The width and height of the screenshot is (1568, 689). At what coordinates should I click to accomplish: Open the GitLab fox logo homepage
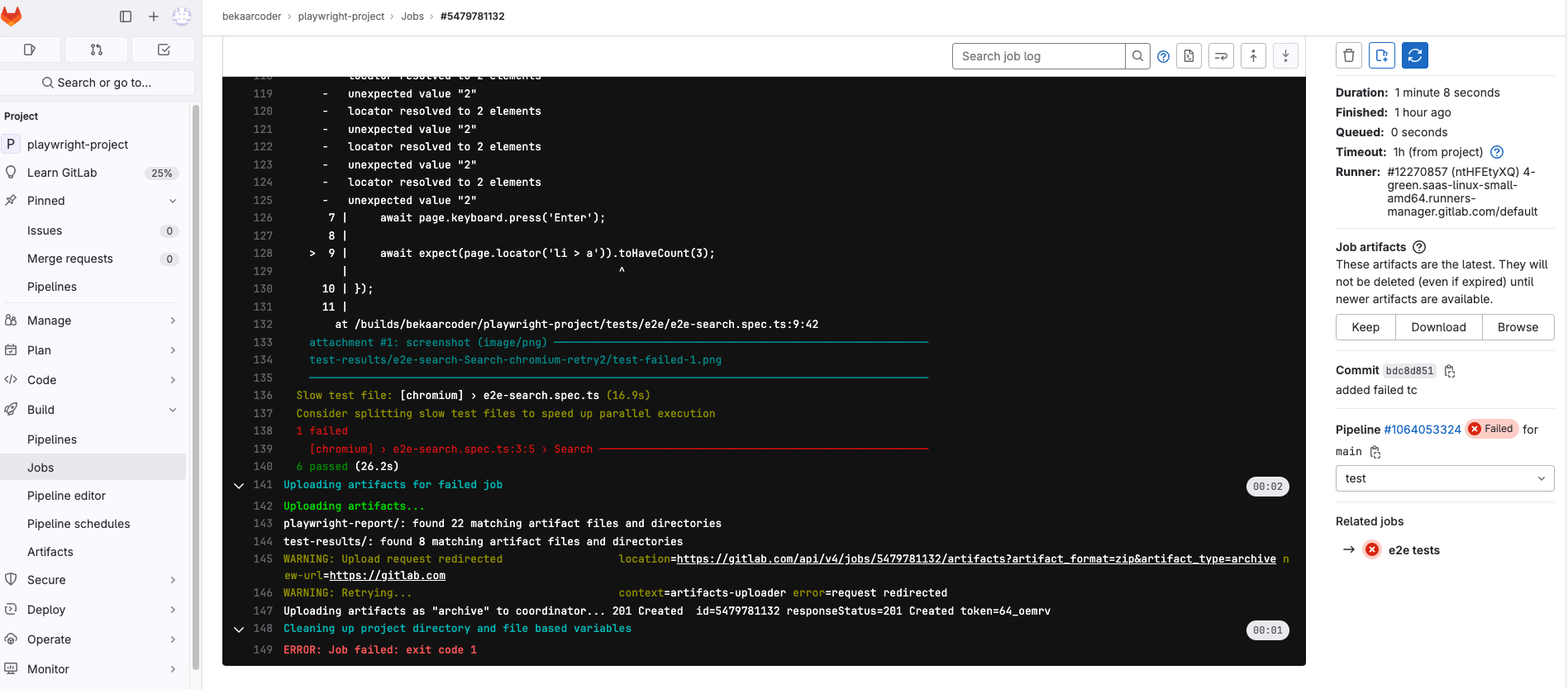pos(12,16)
